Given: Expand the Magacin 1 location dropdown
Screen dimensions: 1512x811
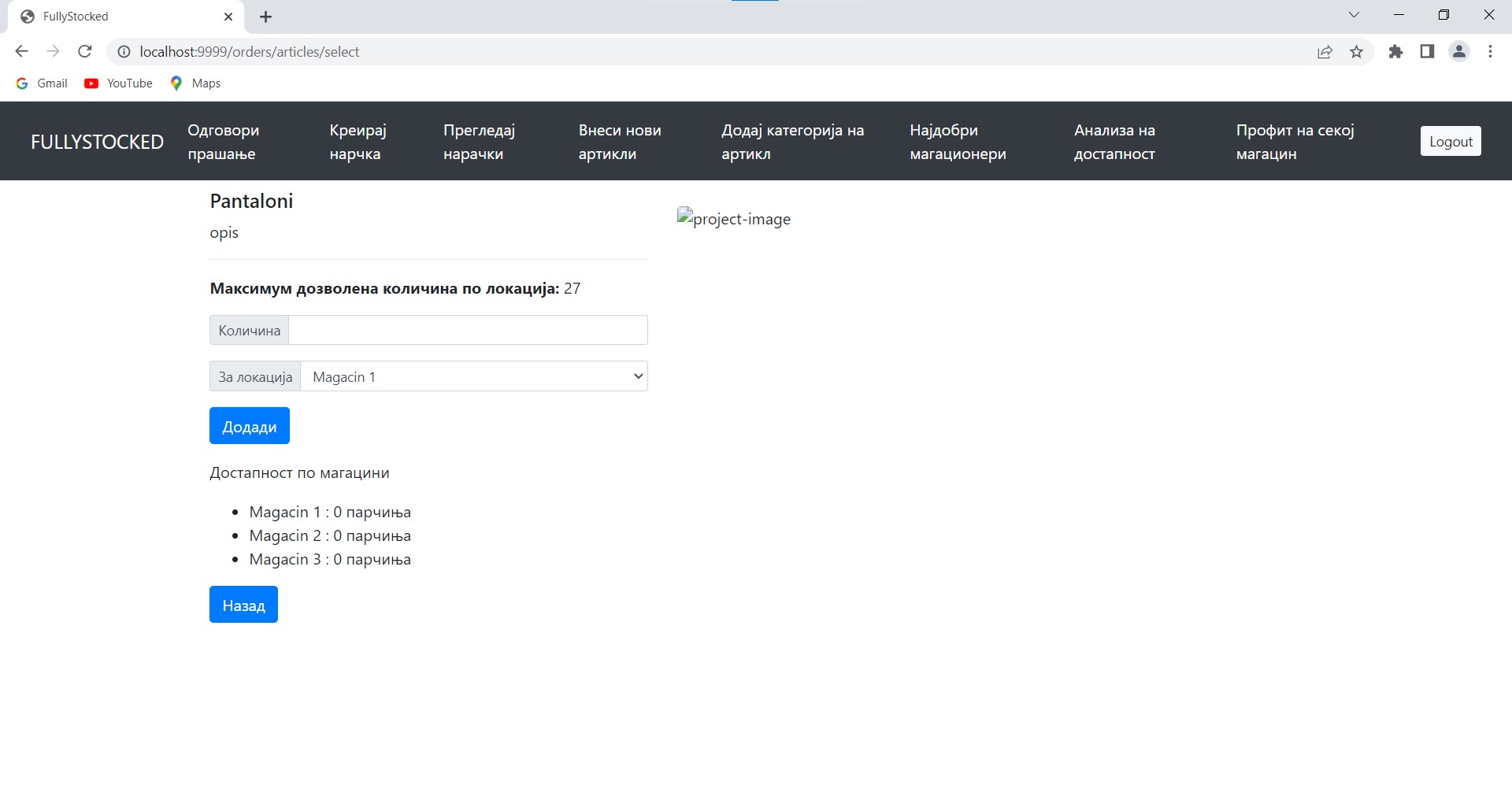Looking at the screenshot, I should click(x=473, y=376).
